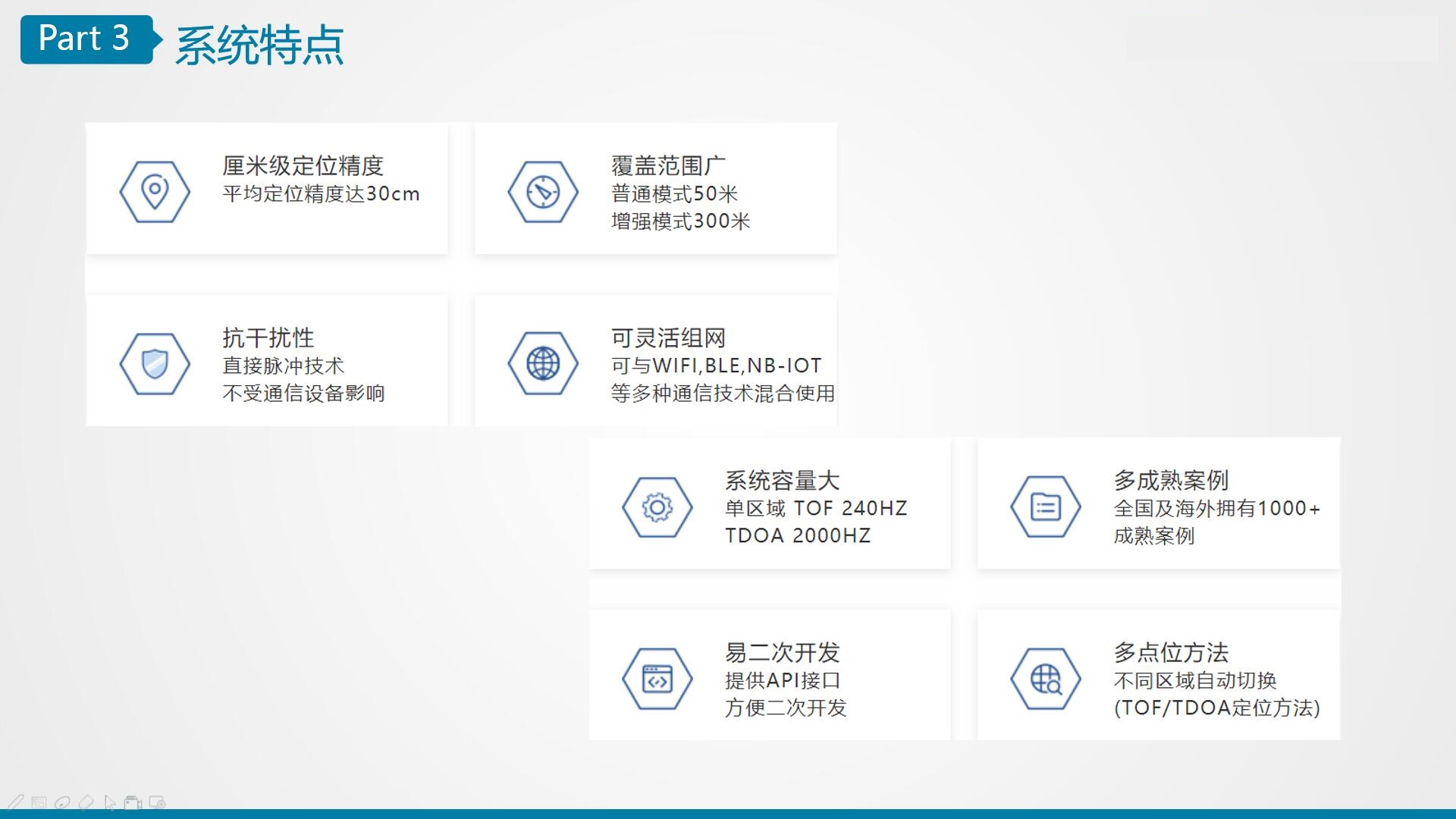Click the 方便二次开发 line
Viewport: 1456px width, 819px height.
[x=786, y=708]
